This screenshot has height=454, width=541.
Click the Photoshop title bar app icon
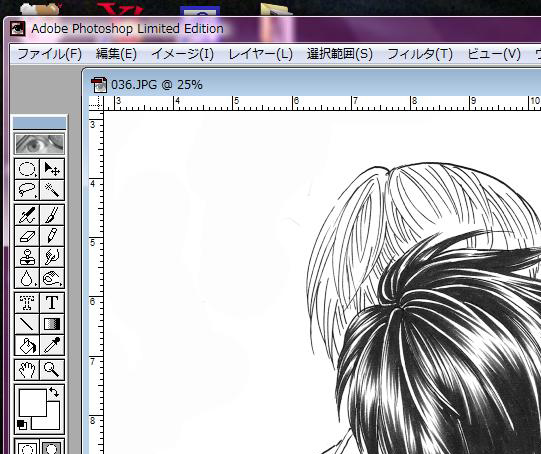click(x=17, y=29)
